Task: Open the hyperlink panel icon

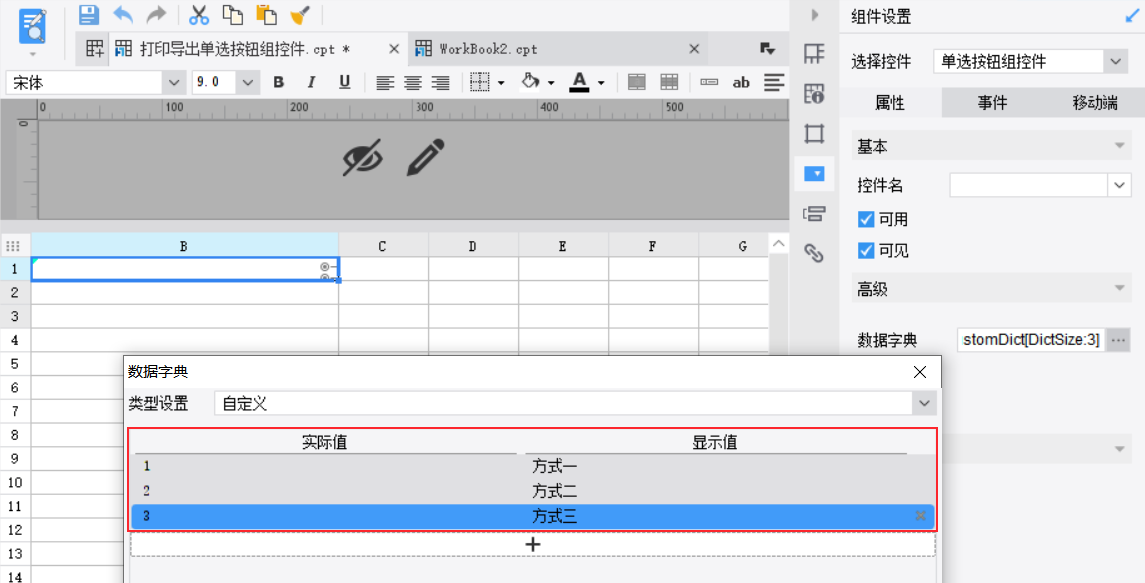Action: coord(814,253)
